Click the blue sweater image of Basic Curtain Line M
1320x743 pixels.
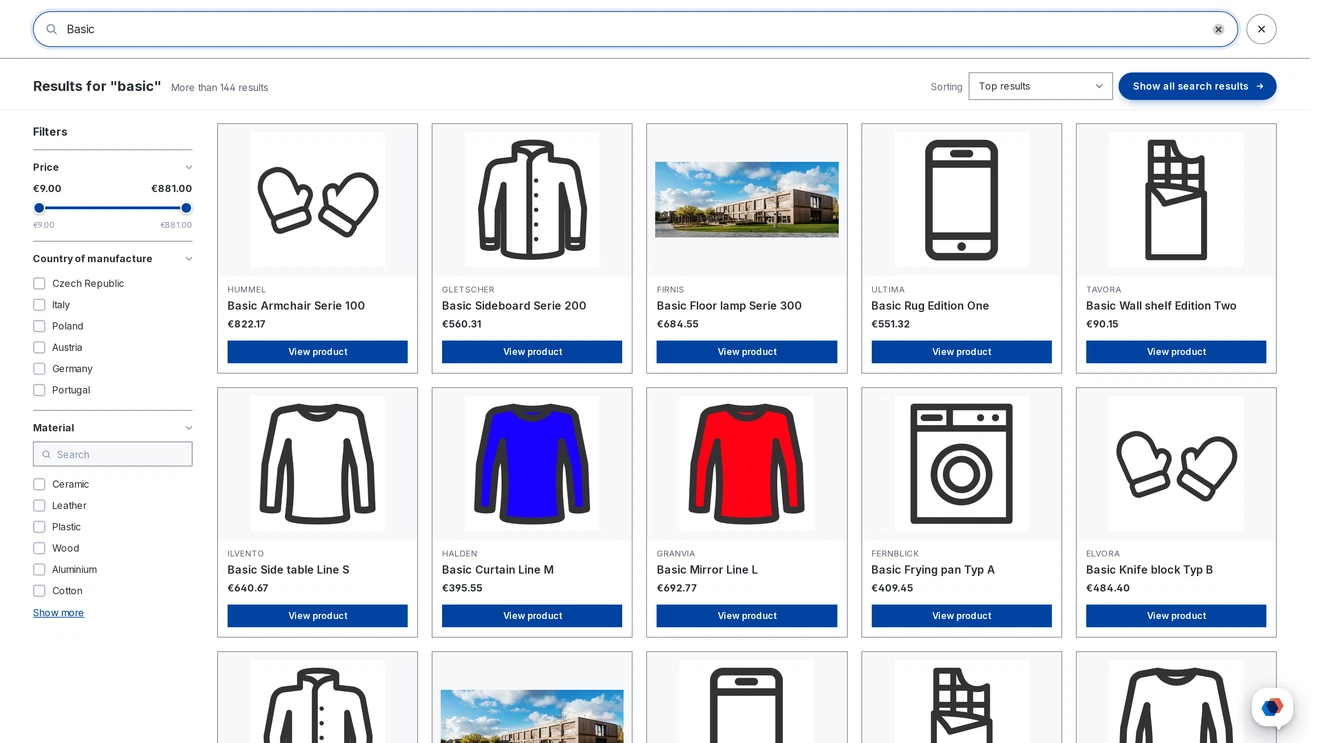click(x=532, y=464)
